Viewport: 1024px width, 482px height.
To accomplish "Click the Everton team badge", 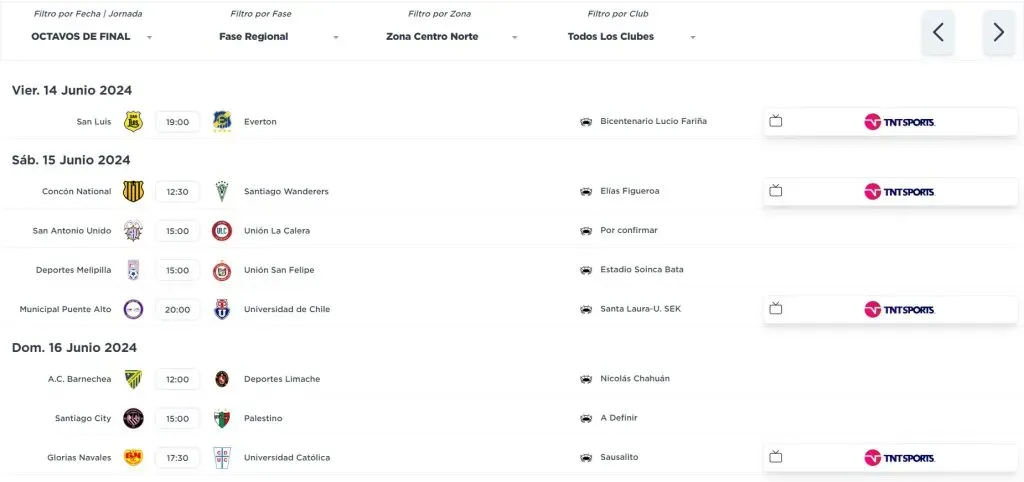I will pyautogui.click(x=222, y=122).
